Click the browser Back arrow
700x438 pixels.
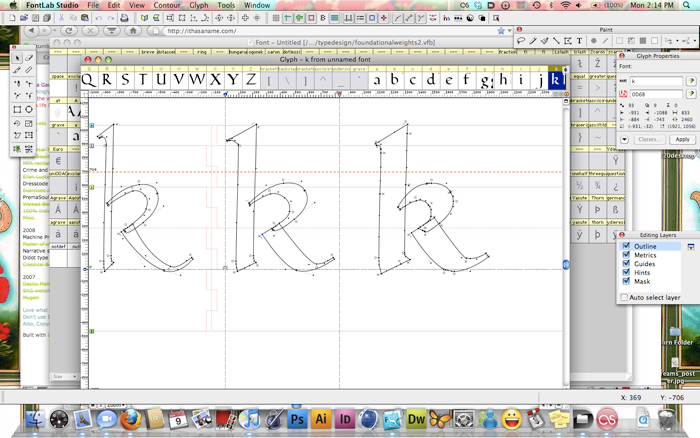[x=31, y=31]
